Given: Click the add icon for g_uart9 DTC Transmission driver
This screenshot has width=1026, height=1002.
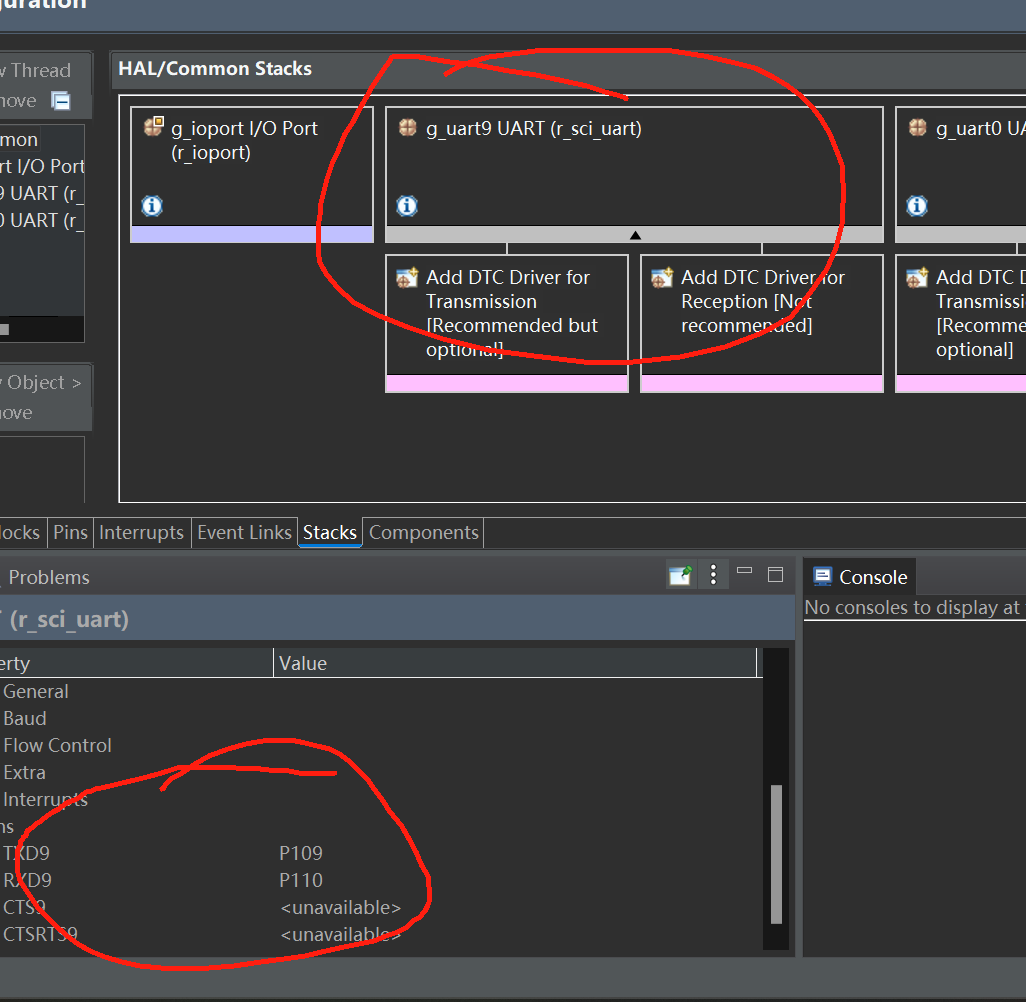Looking at the screenshot, I should pyautogui.click(x=407, y=277).
